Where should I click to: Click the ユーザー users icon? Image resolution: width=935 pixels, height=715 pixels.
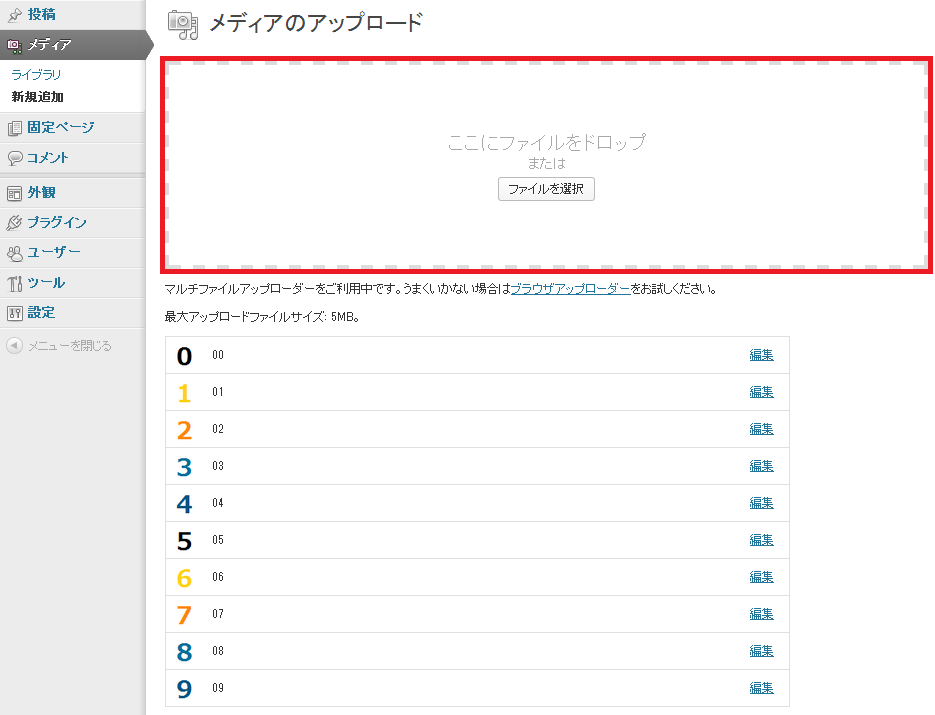pos(14,253)
